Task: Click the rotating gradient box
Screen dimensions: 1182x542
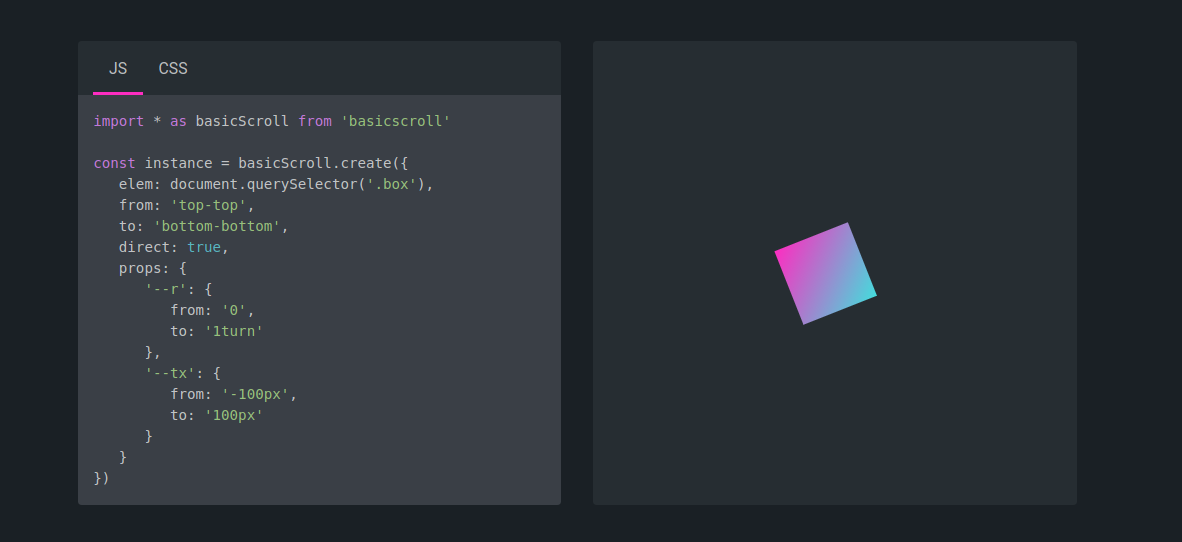Action: click(x=825, y=274)
